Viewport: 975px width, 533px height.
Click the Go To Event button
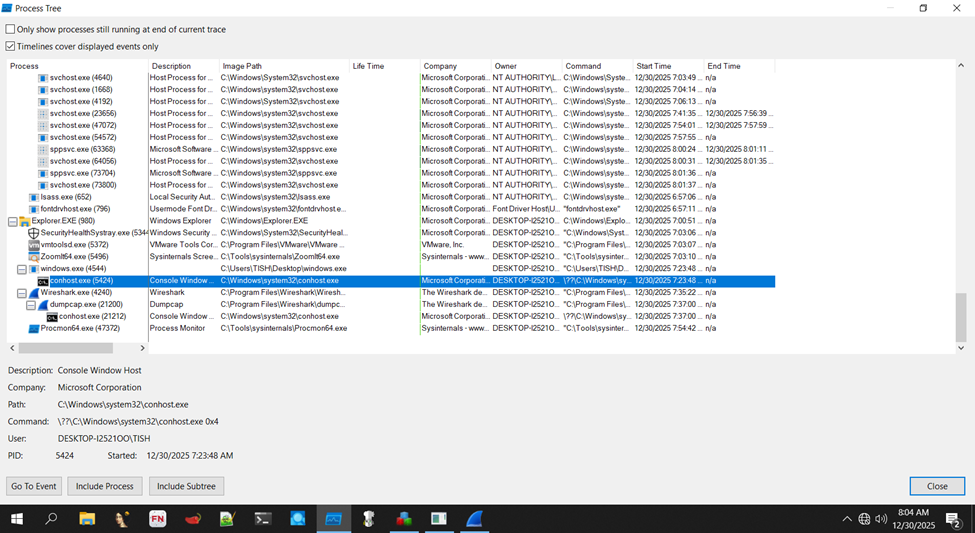[34, 486]
